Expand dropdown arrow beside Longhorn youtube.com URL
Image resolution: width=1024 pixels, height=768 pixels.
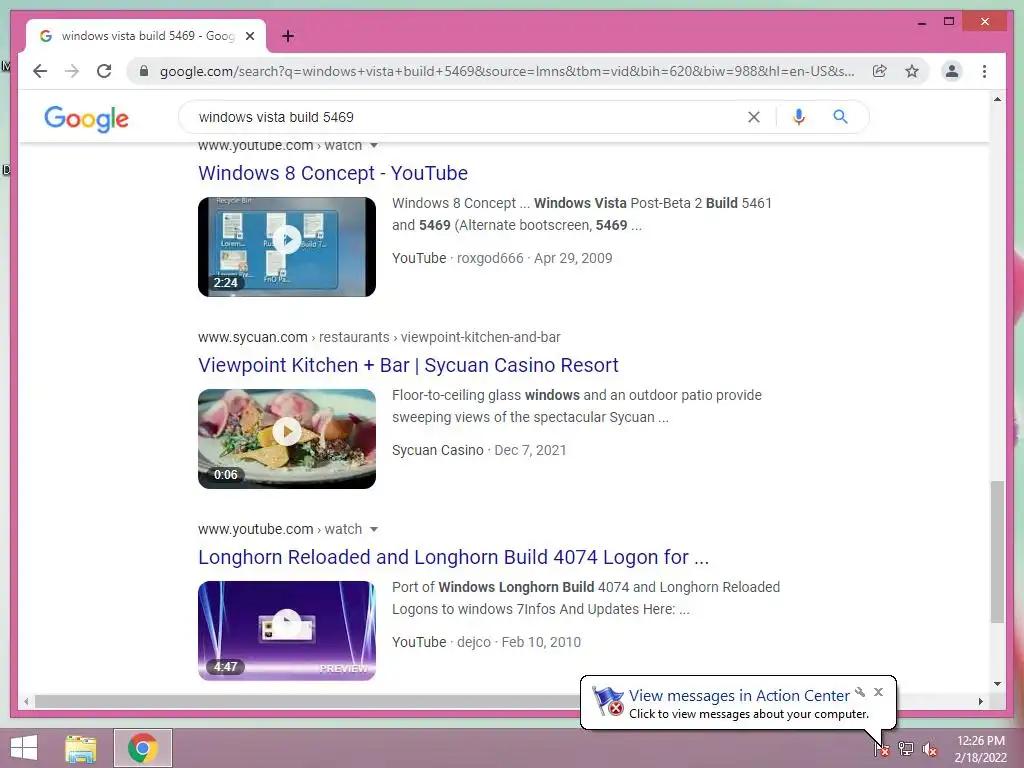click(374, 529)
